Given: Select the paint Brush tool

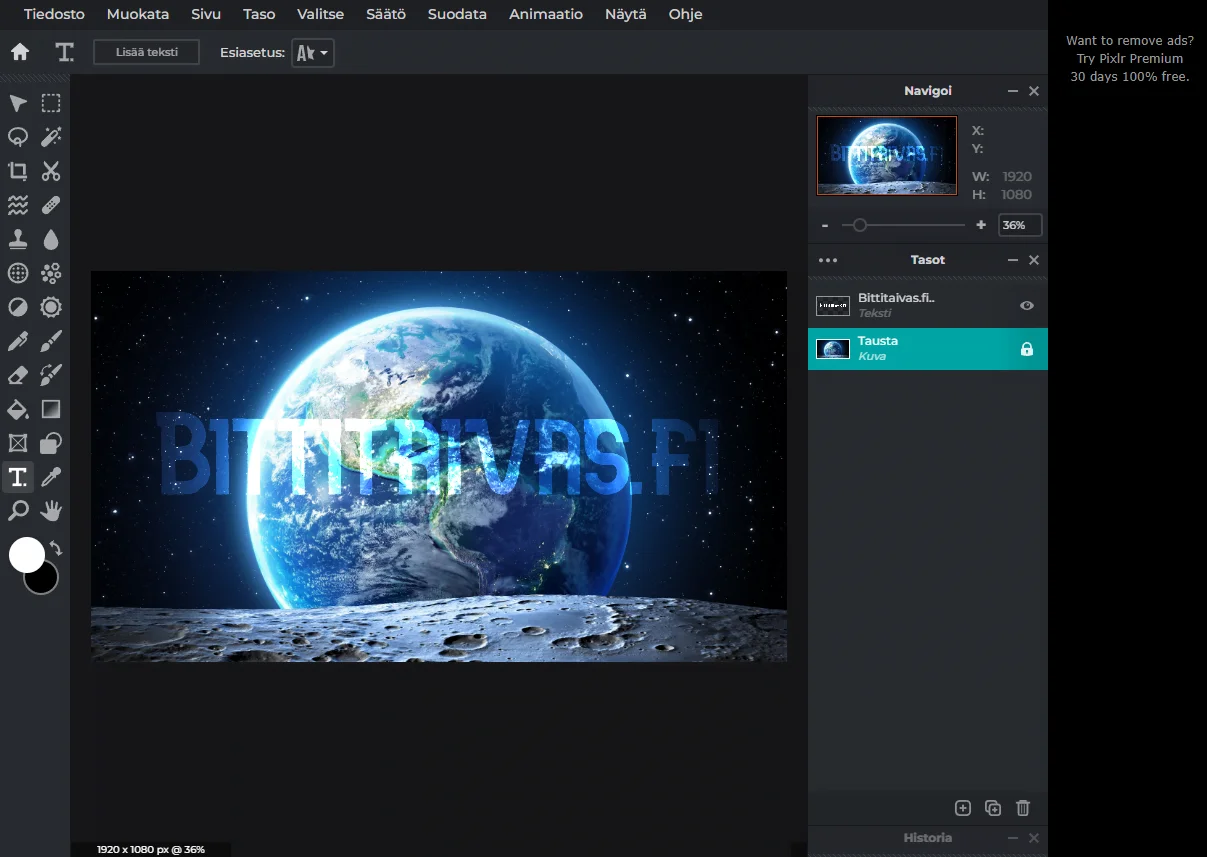Looking at the screenshot, I should [x=51, y=342].
